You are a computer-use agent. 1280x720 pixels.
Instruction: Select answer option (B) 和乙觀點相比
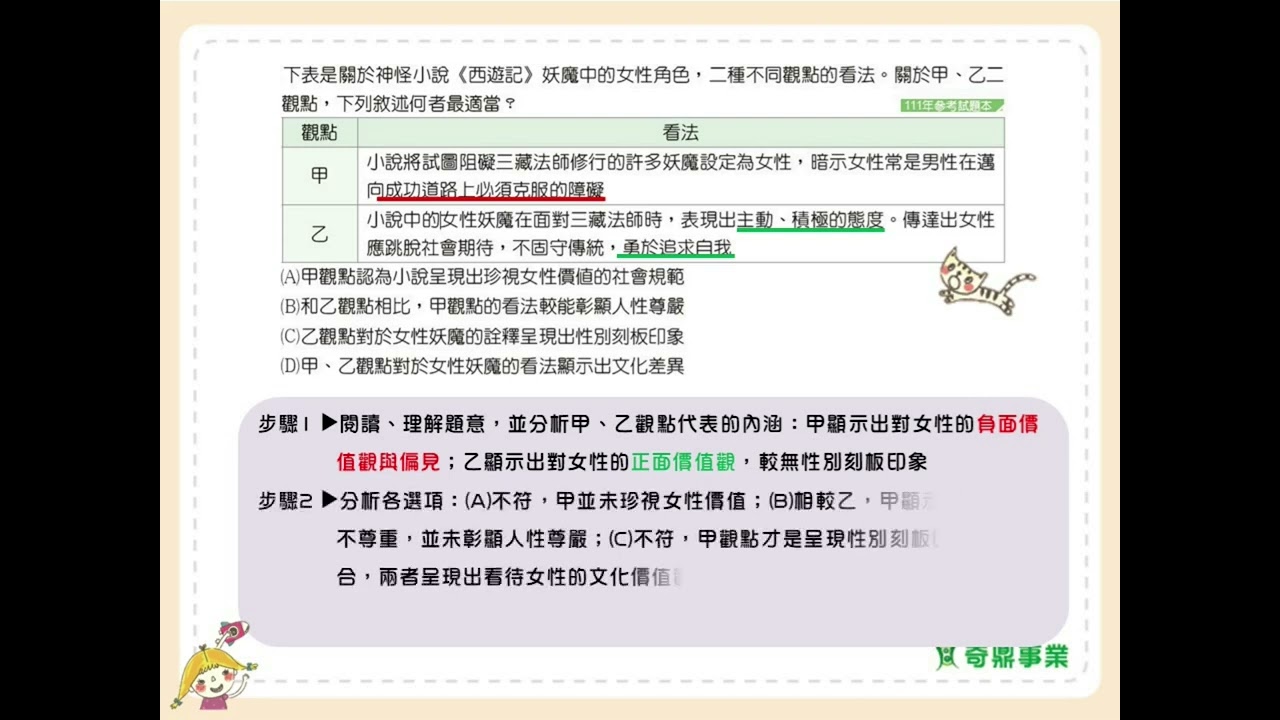click(482, 306)
